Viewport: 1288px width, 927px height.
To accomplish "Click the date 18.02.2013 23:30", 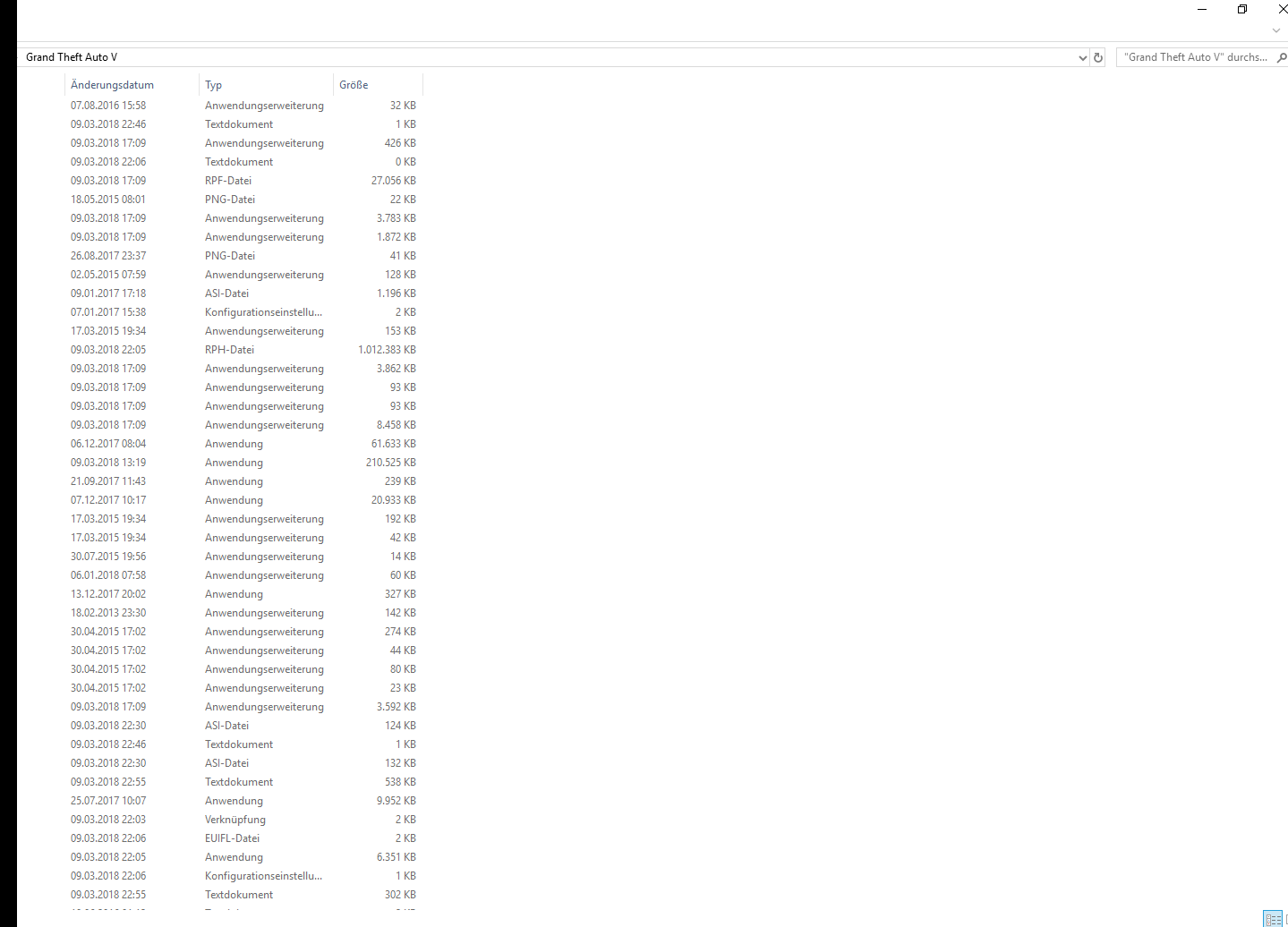I will click(108, 613).
